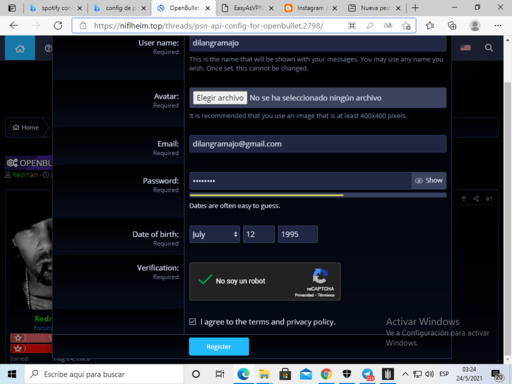Click the forum search magnifier icon
512x384 pixels.
coord(489,48)
